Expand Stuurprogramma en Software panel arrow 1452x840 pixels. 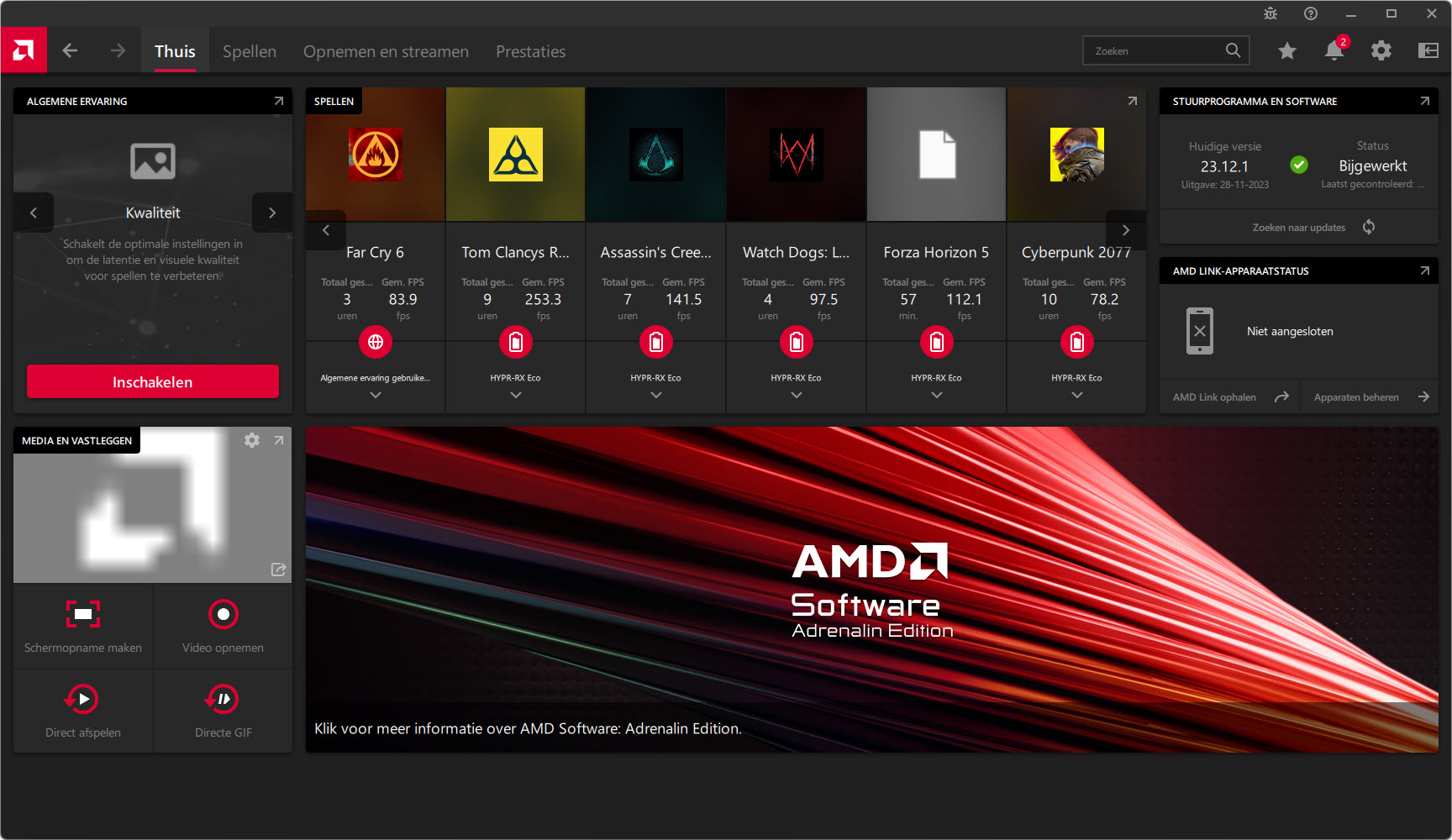point(1425,101)
